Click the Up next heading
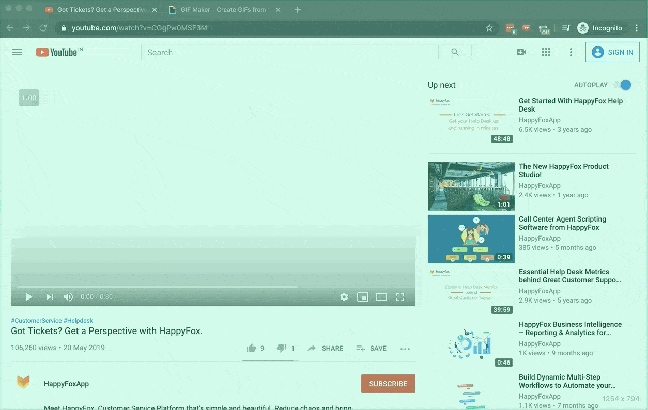This screenshot has height=410, width=648. (441, 85)
